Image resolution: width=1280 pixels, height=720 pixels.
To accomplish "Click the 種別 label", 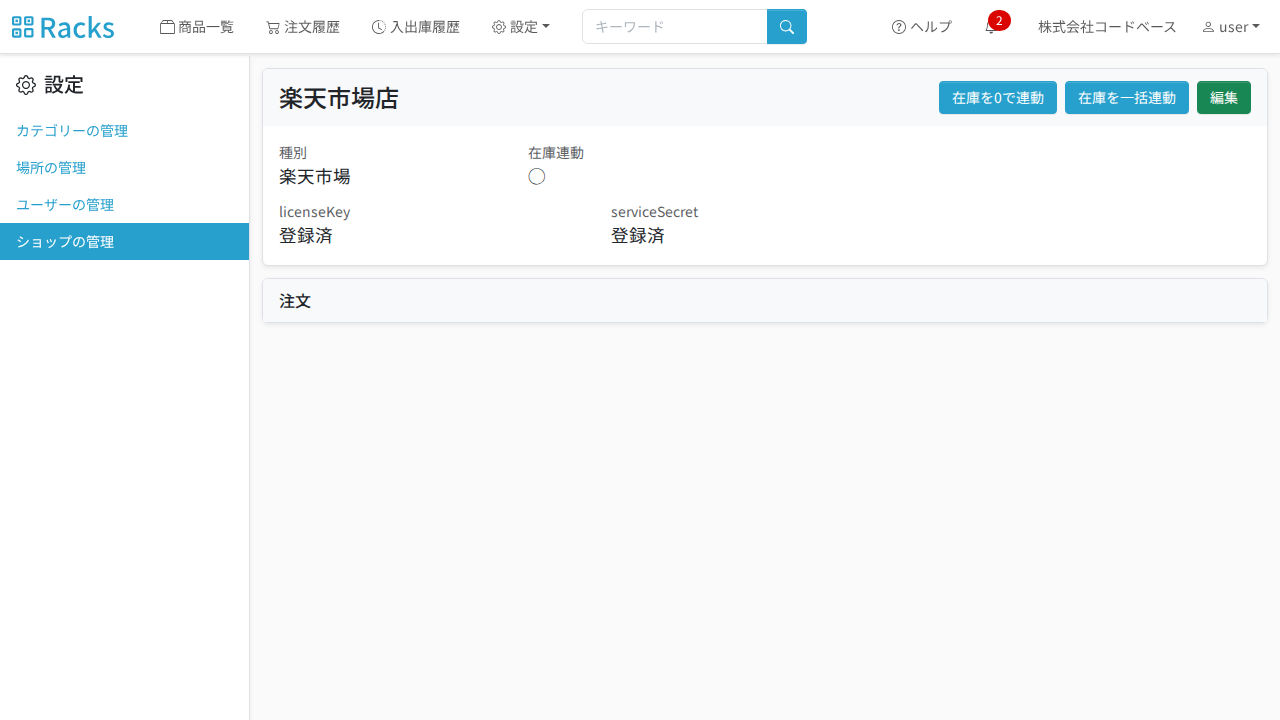I will (293, 153).
